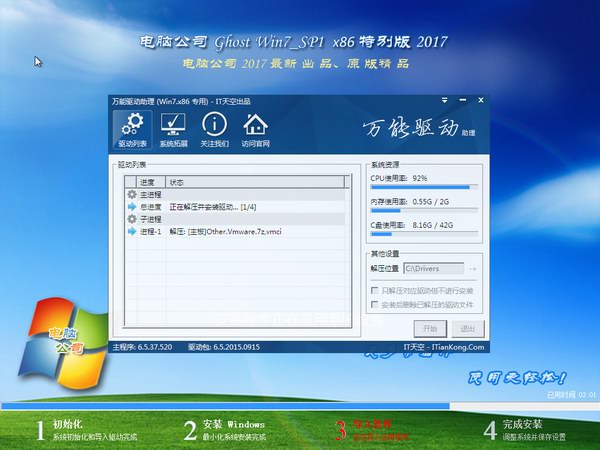Click the 主程序: 6.5.37.520 version text
This screenshot has width=600, height=450.
142,347
